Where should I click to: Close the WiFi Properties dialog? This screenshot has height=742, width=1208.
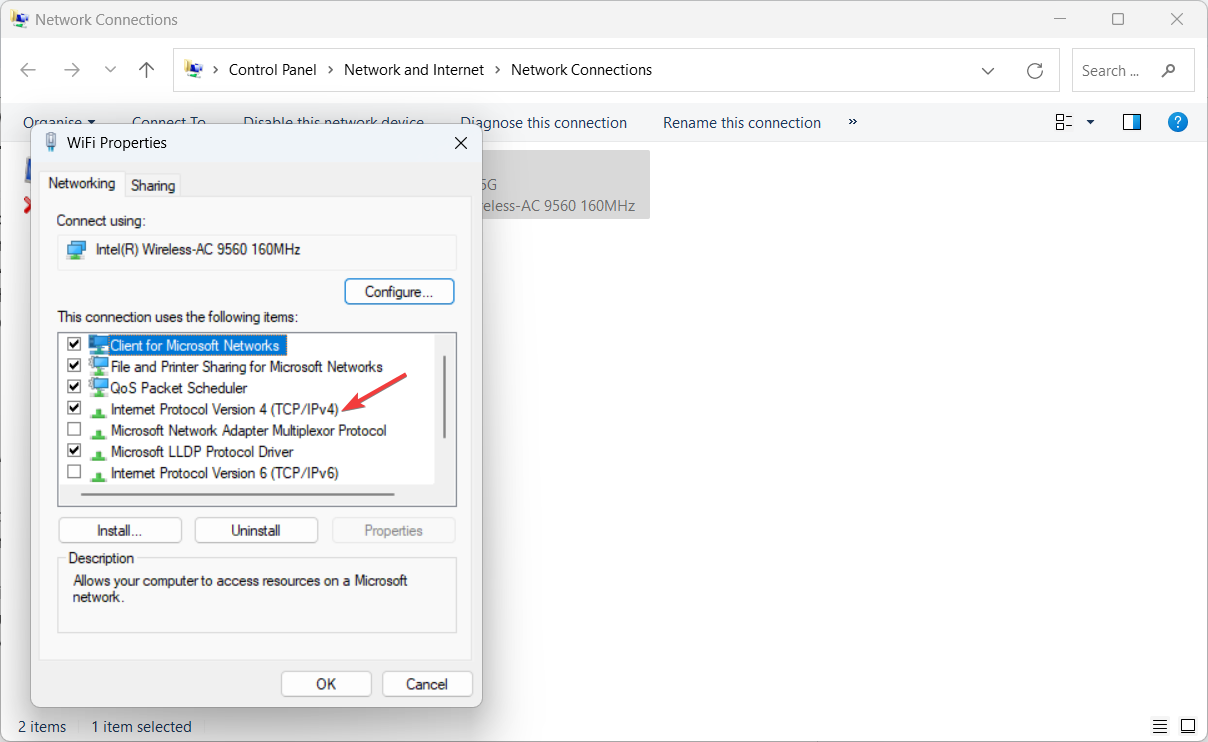pyautogui.click(x=461, y=143)
